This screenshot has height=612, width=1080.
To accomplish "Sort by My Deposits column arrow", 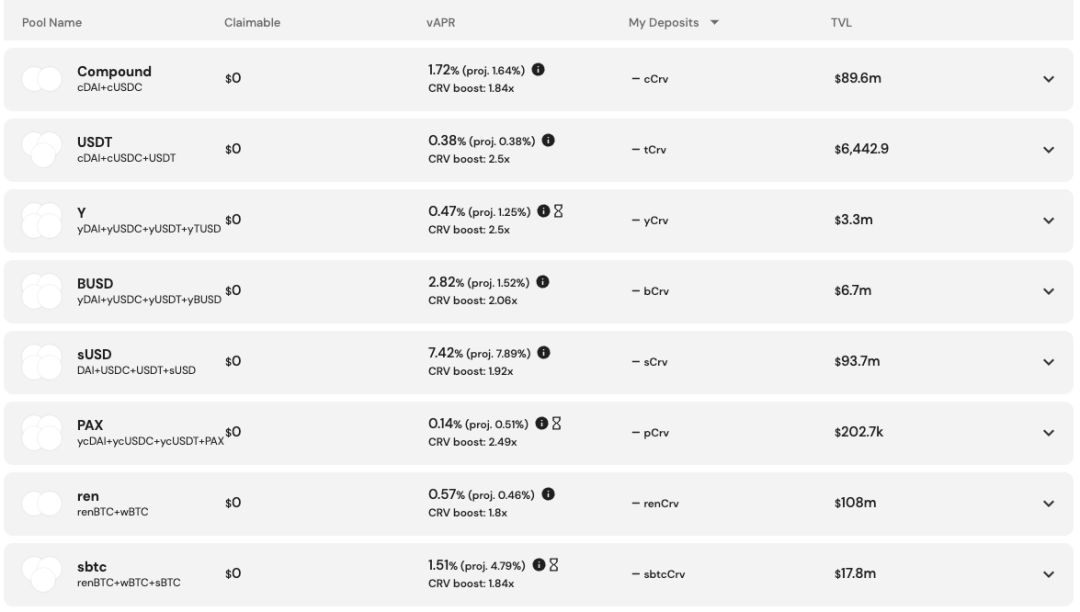I will [x=714, y=23].
